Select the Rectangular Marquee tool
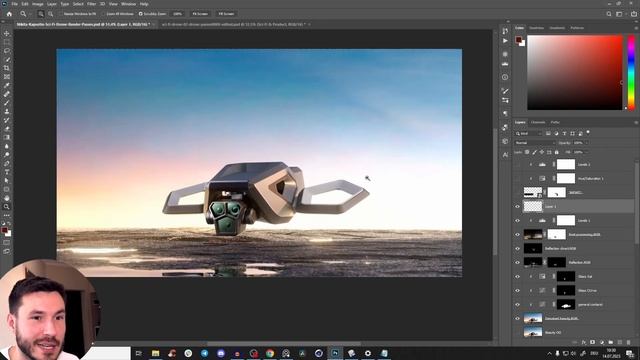 coord(7,42)
